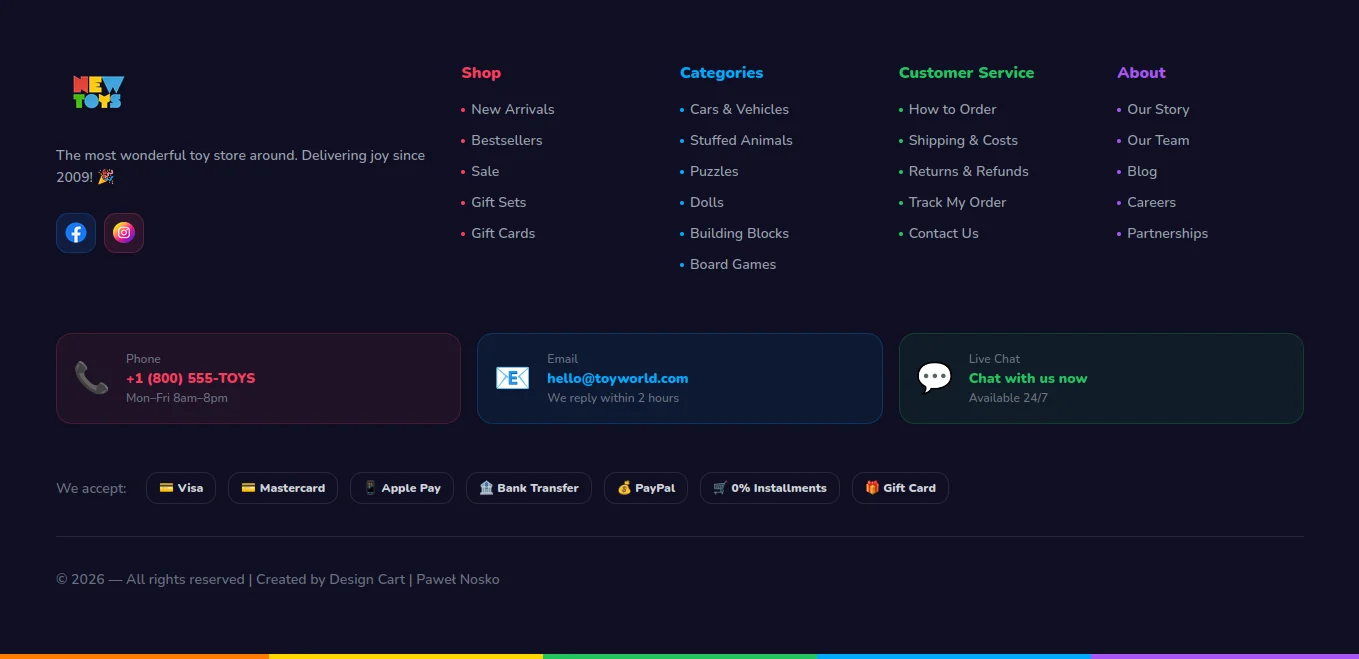Visit the Careers page link
Image resolution: width=1359 pixels, height=659 pixels.
[1151, 202]
